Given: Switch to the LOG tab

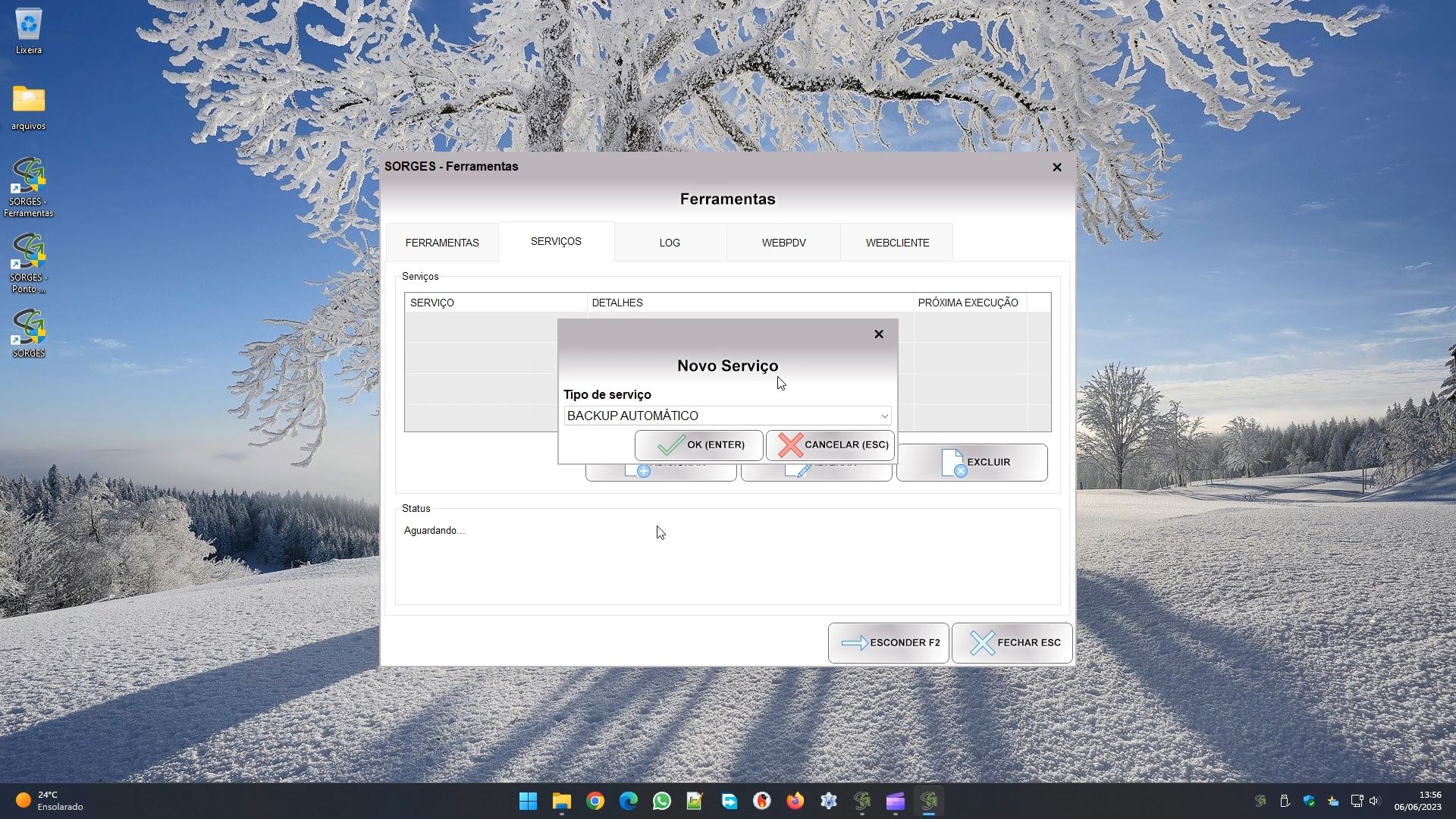Looking at the screenshot, I should (670, 243).
